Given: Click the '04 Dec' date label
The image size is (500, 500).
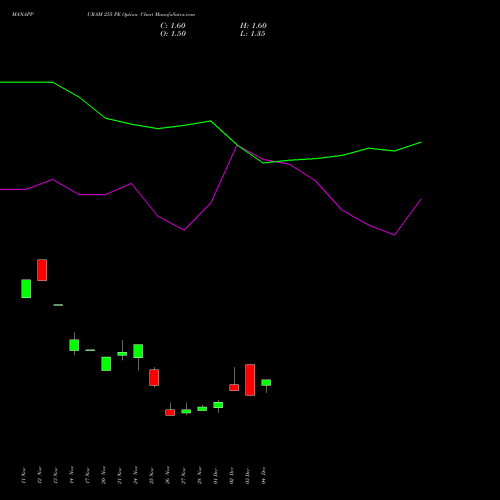Looking at the screenshot, I should [x=263, y=475].
